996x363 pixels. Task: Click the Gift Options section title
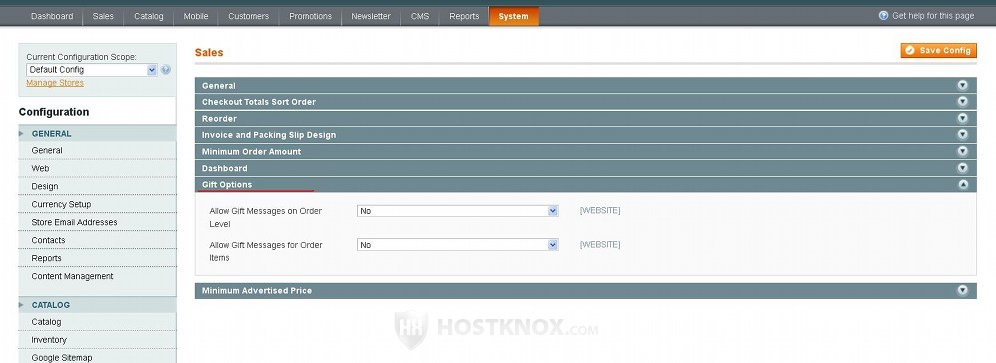click(227, 185)
